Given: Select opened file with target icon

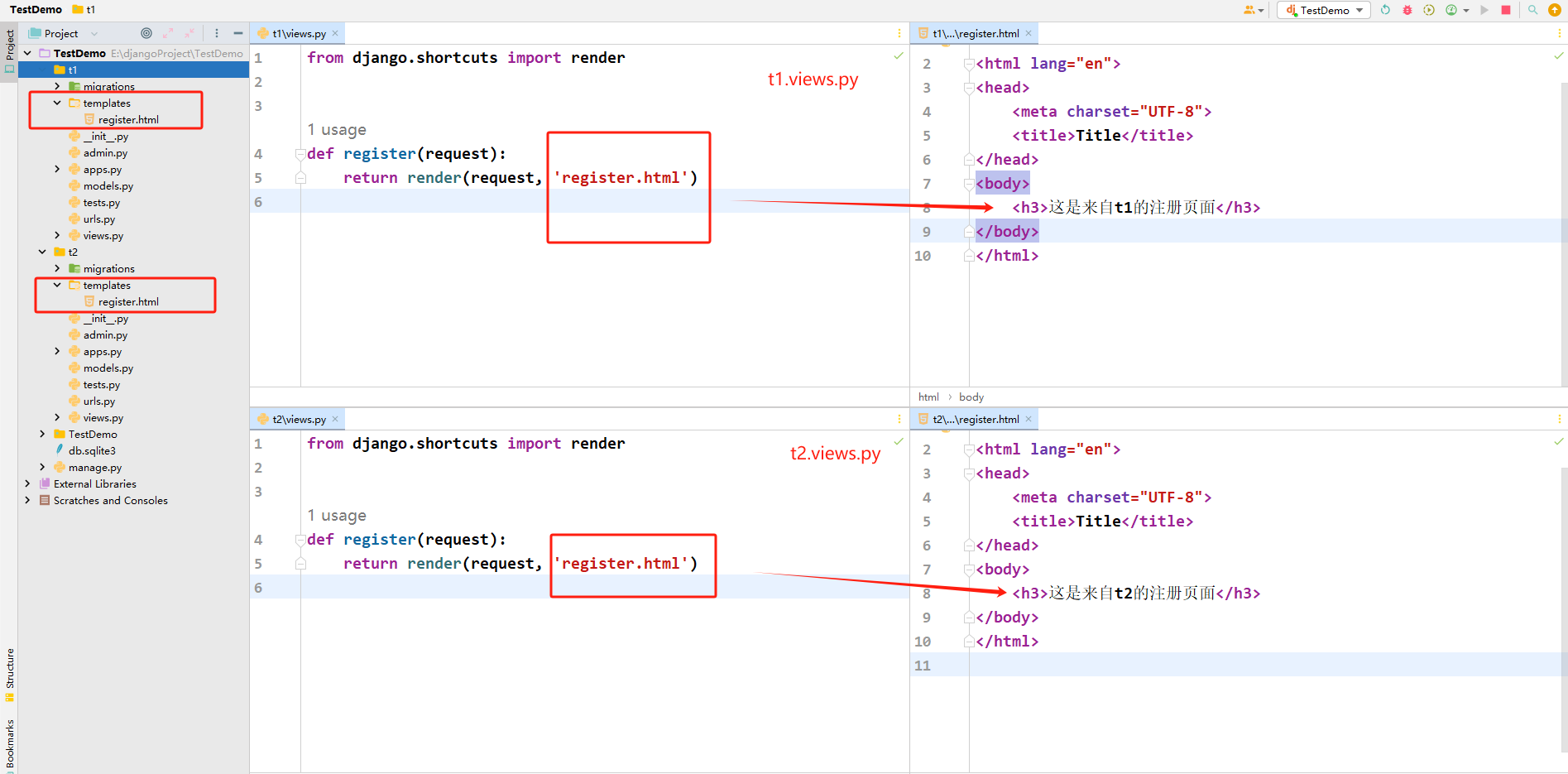Looking at the screenshot, I should click(146, 33).
